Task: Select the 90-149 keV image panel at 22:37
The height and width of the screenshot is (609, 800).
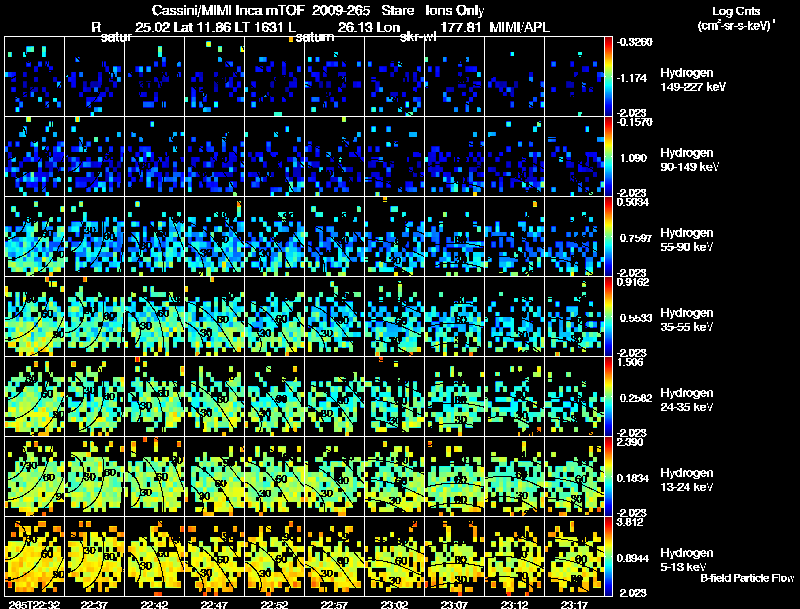Action: click(x=94, y=157)
